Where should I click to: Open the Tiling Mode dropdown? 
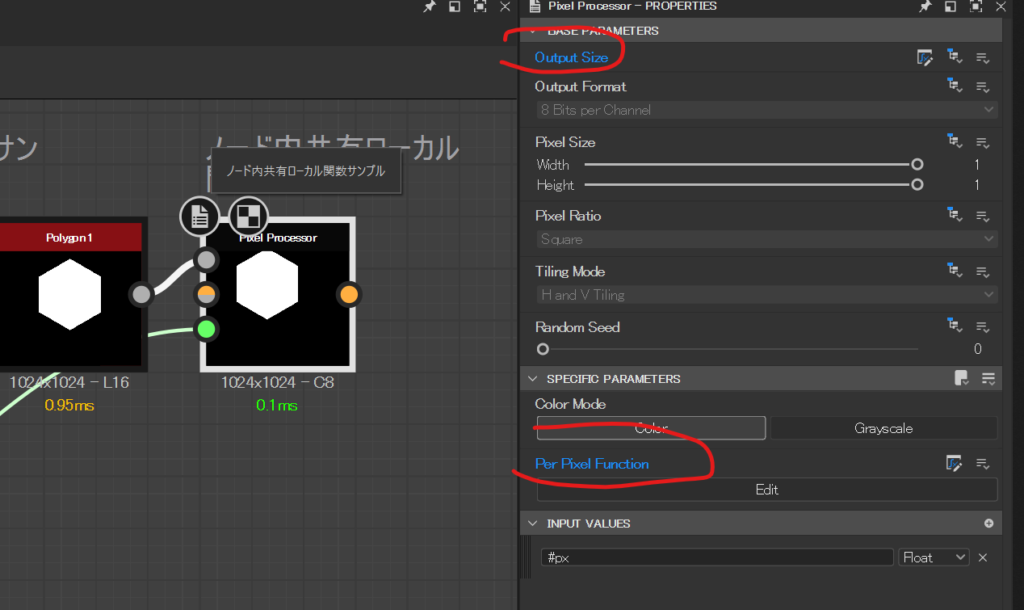point(766,295)
